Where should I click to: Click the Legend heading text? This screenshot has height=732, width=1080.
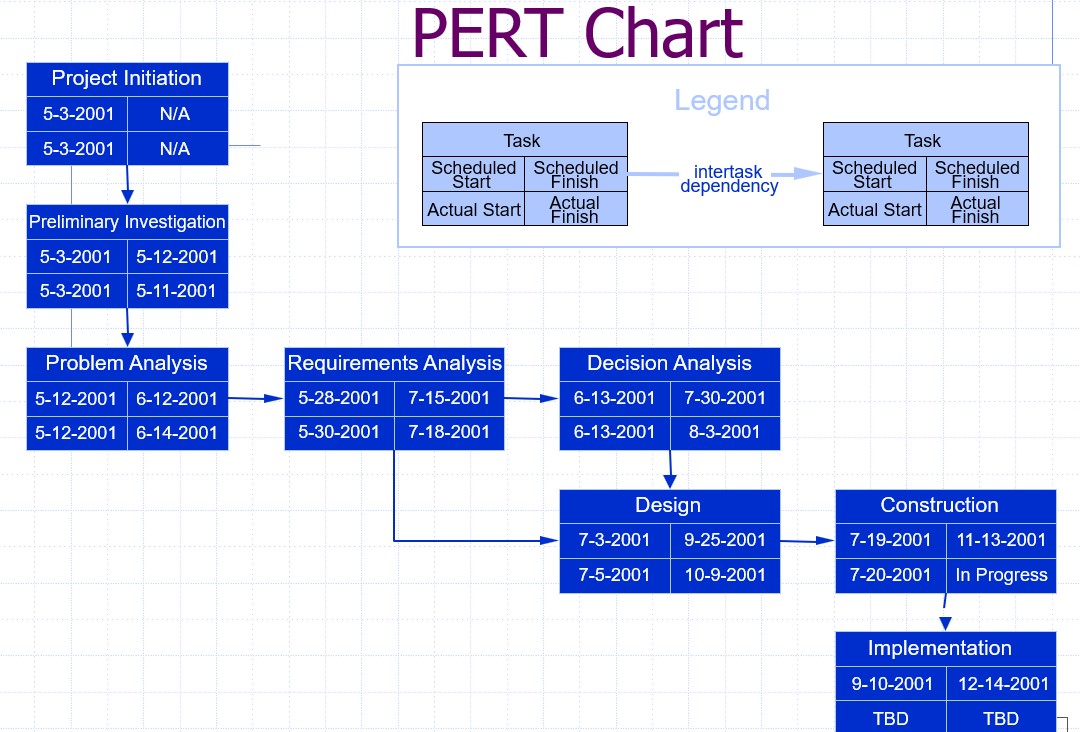pos(722,101)
